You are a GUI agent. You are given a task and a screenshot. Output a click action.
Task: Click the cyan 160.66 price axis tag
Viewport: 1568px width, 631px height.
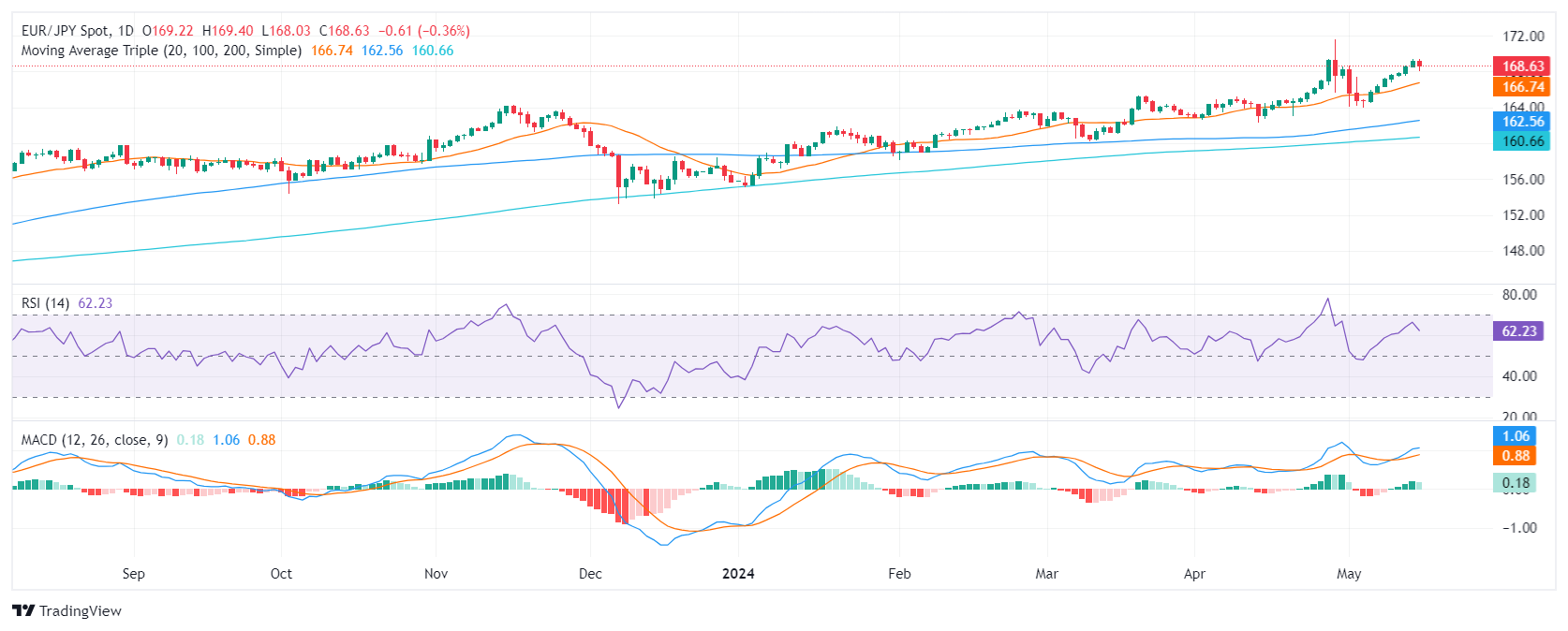pyautogui.click(x=1523, y=141)
